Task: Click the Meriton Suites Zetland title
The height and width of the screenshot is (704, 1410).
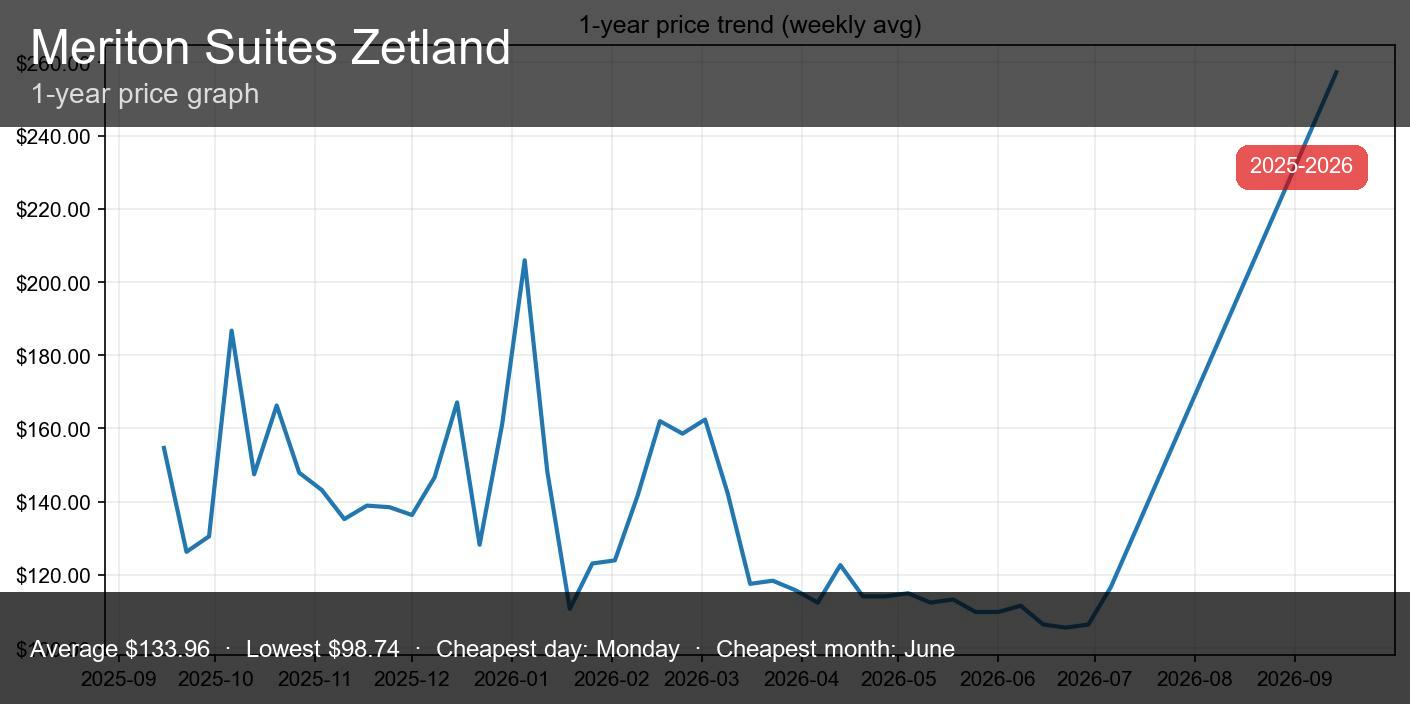Action: pyautogui.click(x=270, y=48)
